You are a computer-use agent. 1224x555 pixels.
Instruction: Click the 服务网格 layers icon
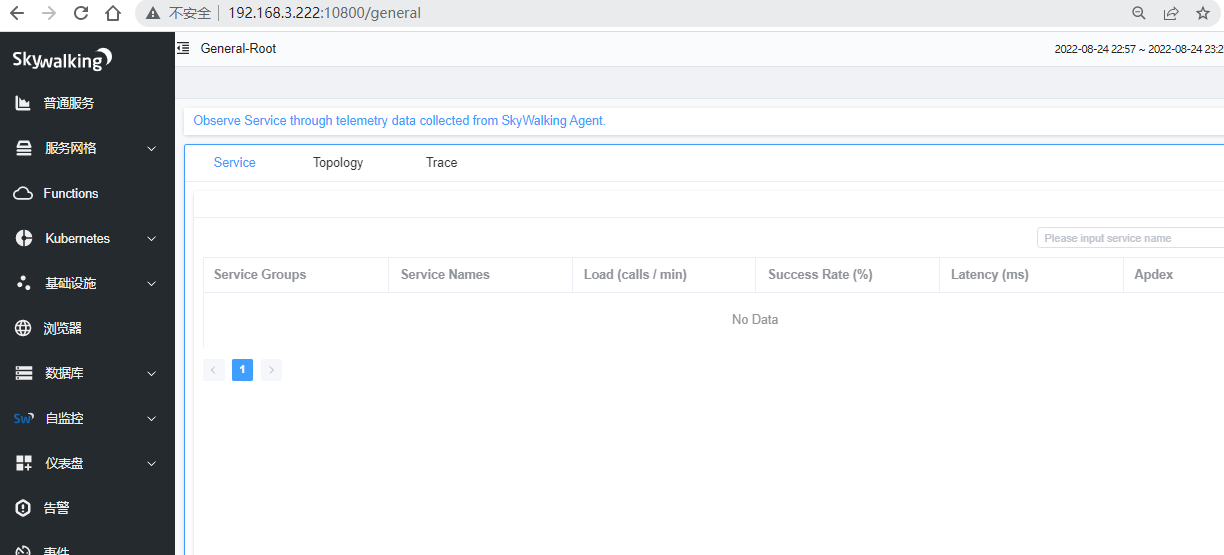[x=24, y=148]
